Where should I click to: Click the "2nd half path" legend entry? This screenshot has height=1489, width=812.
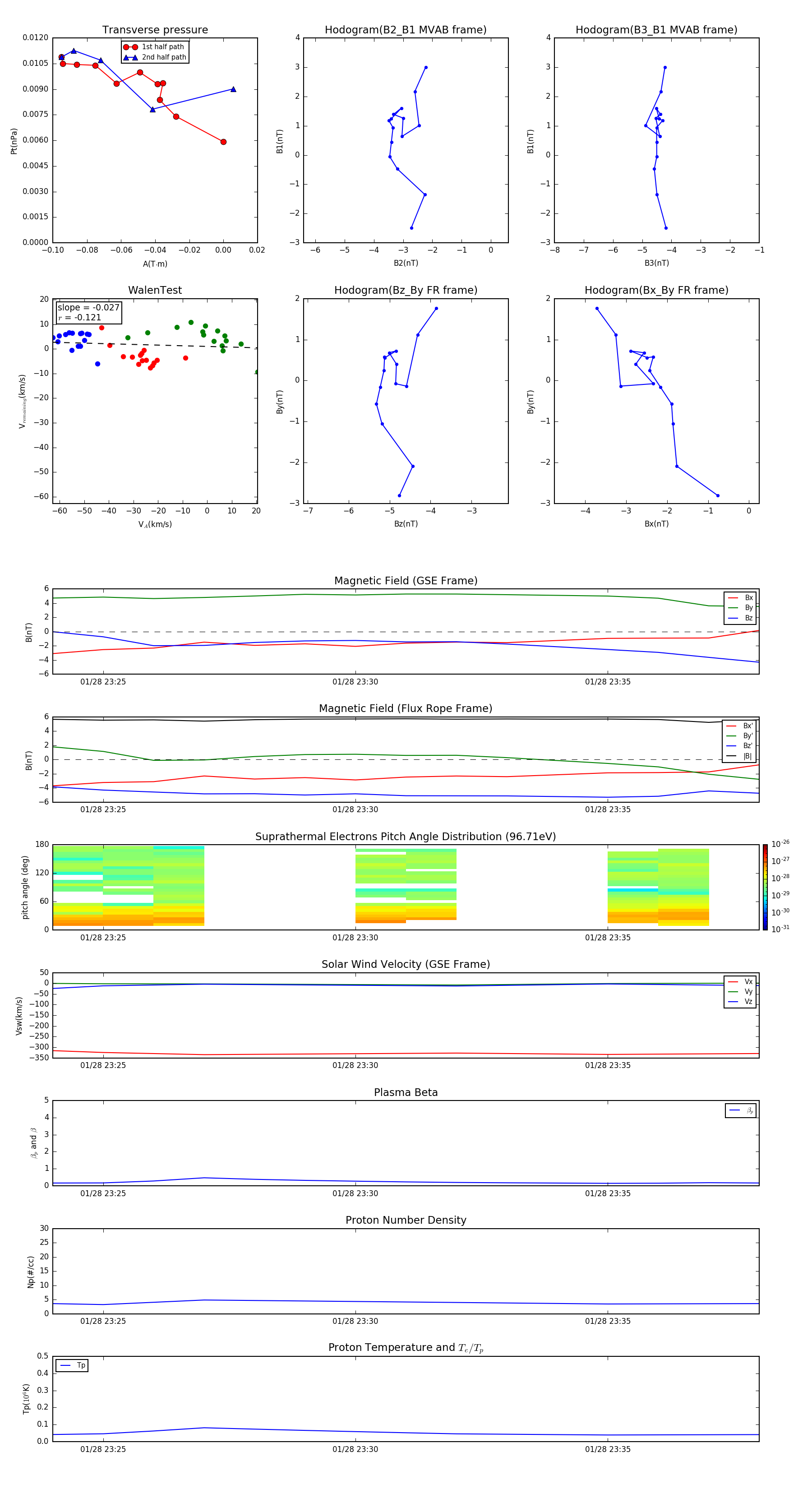[155, 57]
